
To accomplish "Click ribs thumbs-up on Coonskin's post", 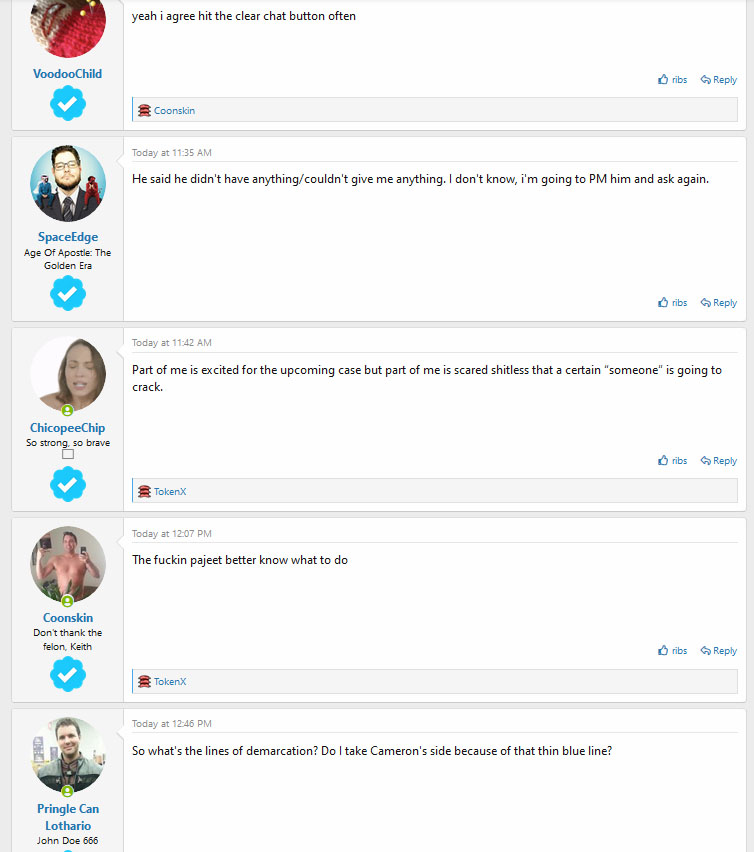I will tap(673, 650).
